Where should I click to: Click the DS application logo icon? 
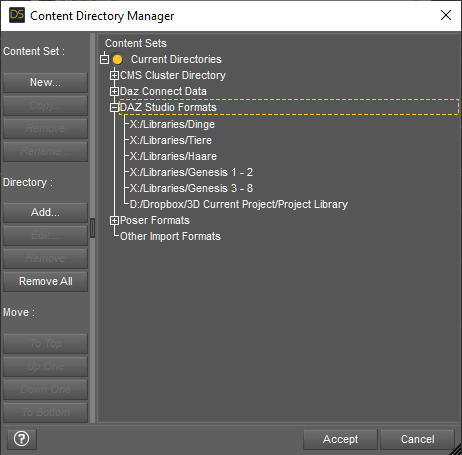[x=17, y=15]
